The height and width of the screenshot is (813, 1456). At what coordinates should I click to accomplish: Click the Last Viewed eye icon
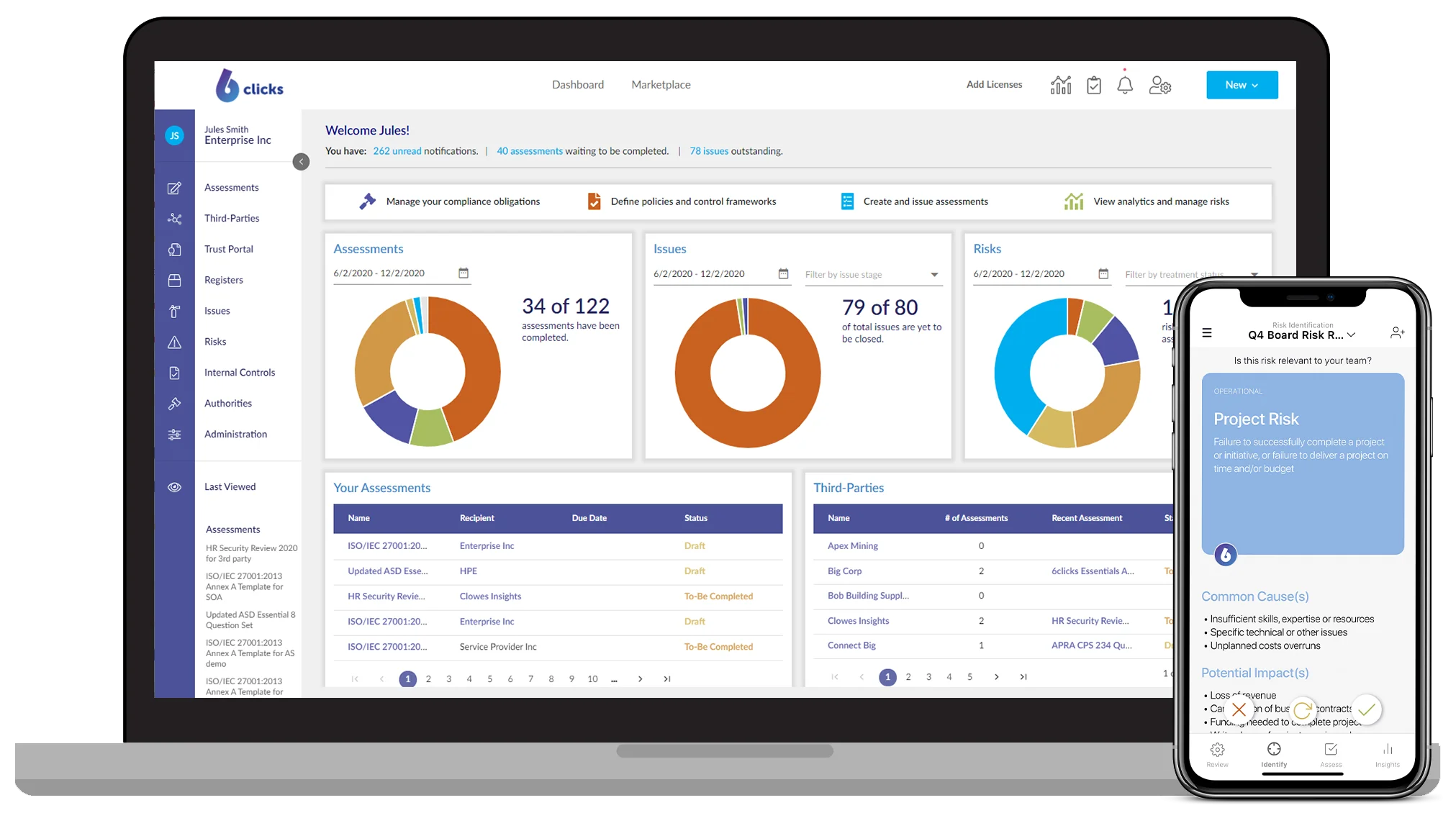click(174, 487)
